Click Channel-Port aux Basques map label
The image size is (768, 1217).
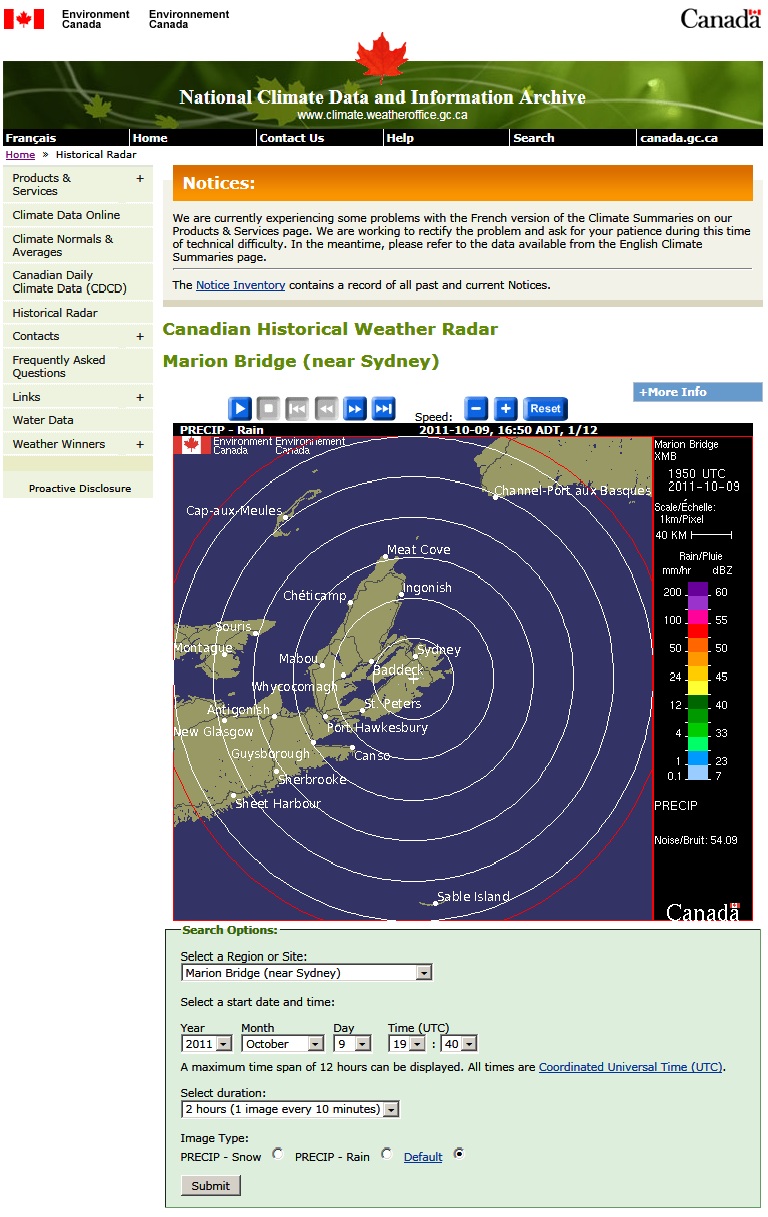(572, 491)
